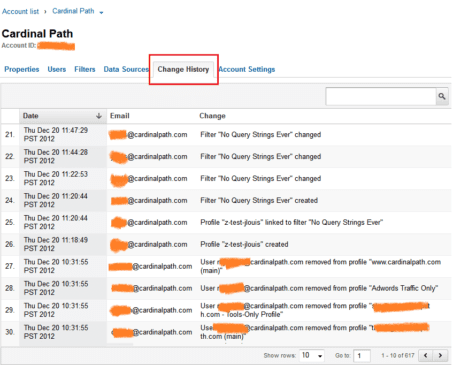Click the row 30 email address

tap(152, 332)
